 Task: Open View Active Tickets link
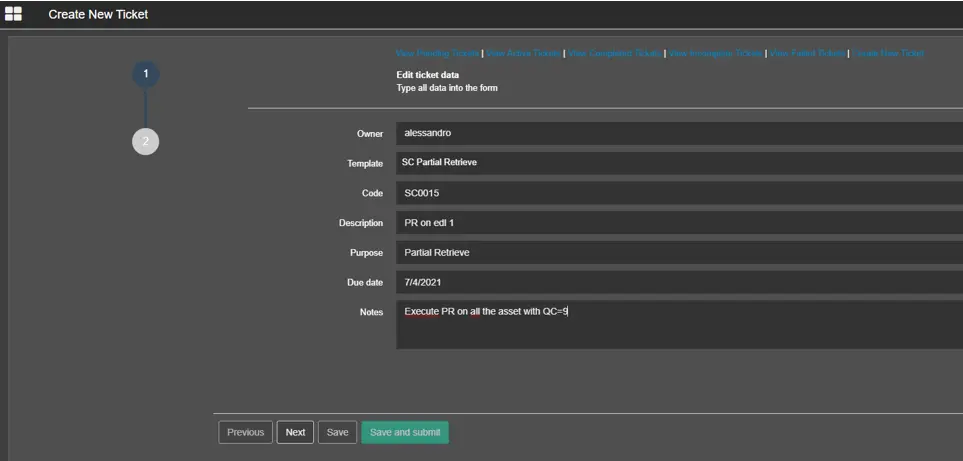[523, 53]
